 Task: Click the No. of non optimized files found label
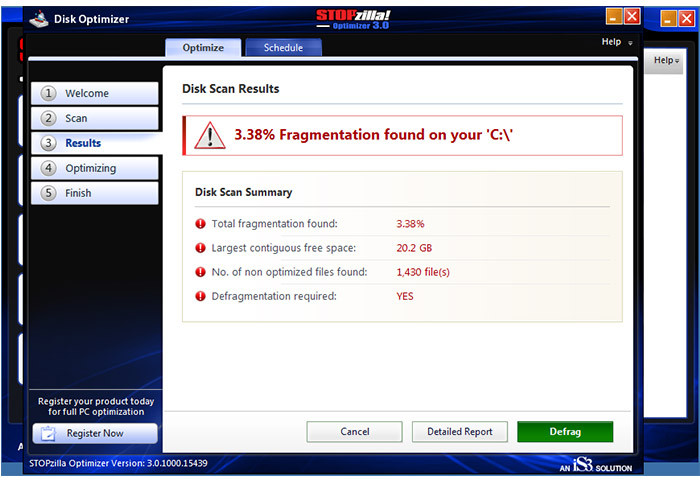coord(289,272)
